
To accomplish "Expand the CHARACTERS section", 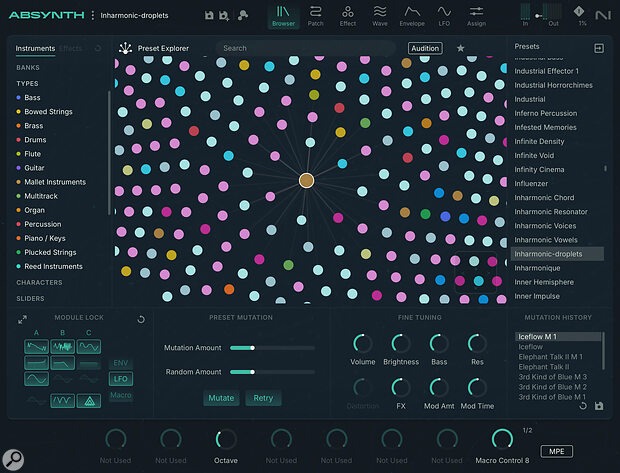I will pyautogui.click(x=39, y=282).
